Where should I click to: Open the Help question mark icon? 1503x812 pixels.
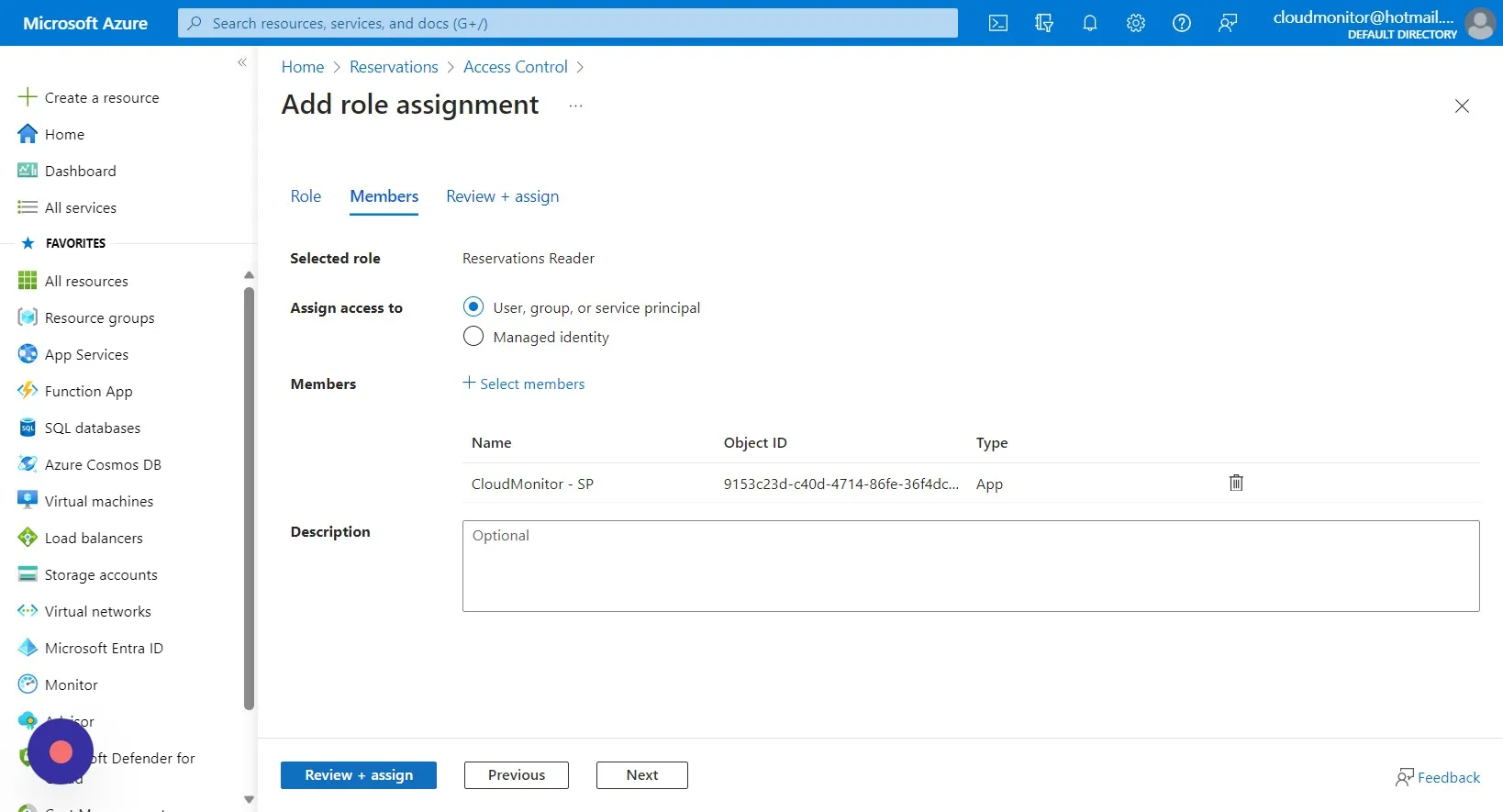tap(1182, 23)
